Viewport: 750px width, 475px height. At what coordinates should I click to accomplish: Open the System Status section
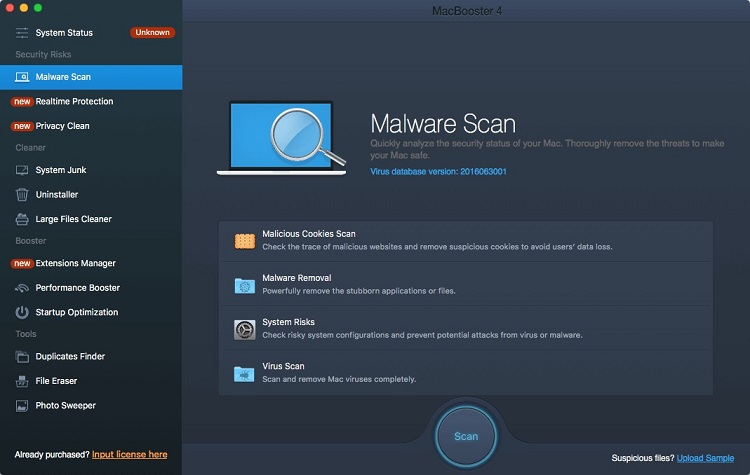tap(91, 33)
